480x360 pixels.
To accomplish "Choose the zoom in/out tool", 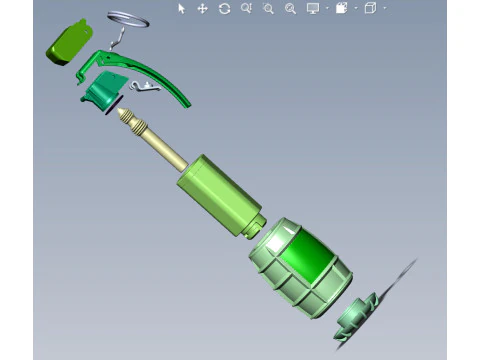I will [x=246, y=8].
